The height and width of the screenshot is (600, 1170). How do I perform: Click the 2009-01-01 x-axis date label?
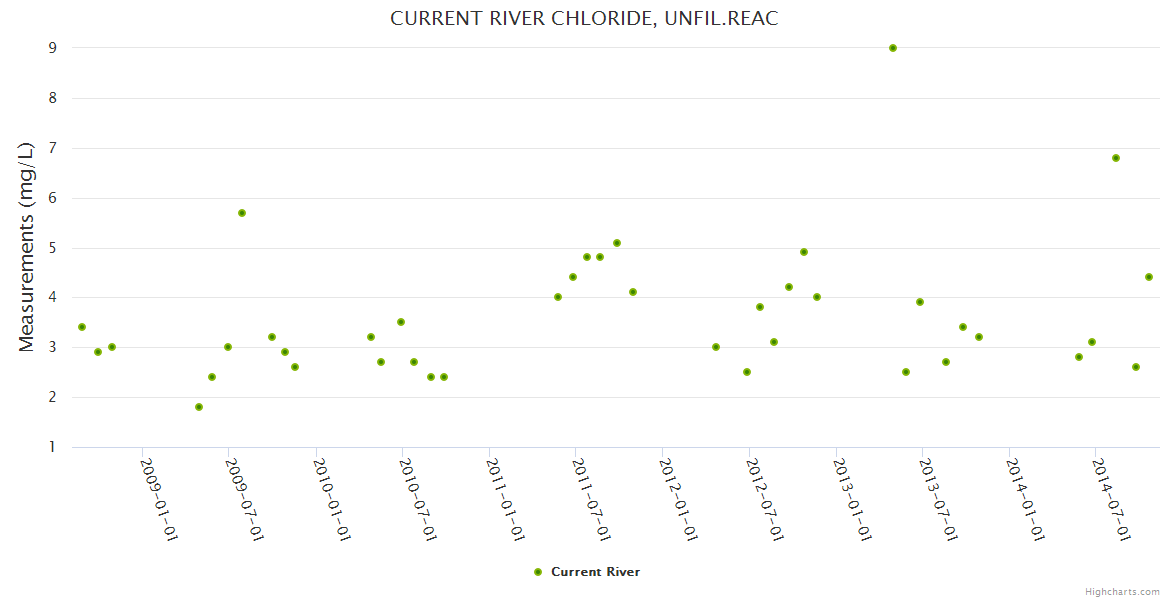(x=160, y=499)
